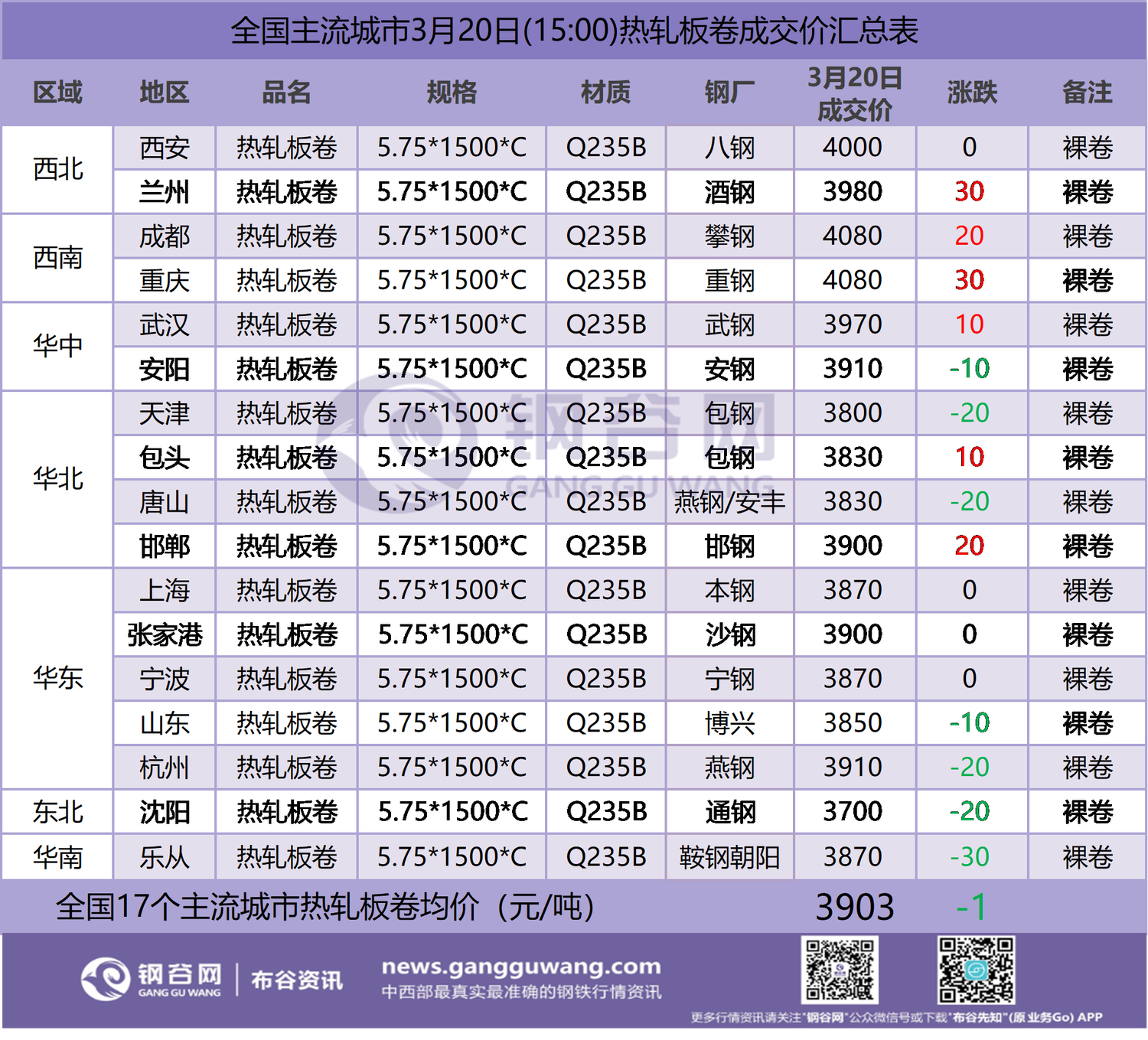Viewport: 1148px width, 1040px height.
Task: Click the 布谷资讯 footer label
Action: [297, 980]
